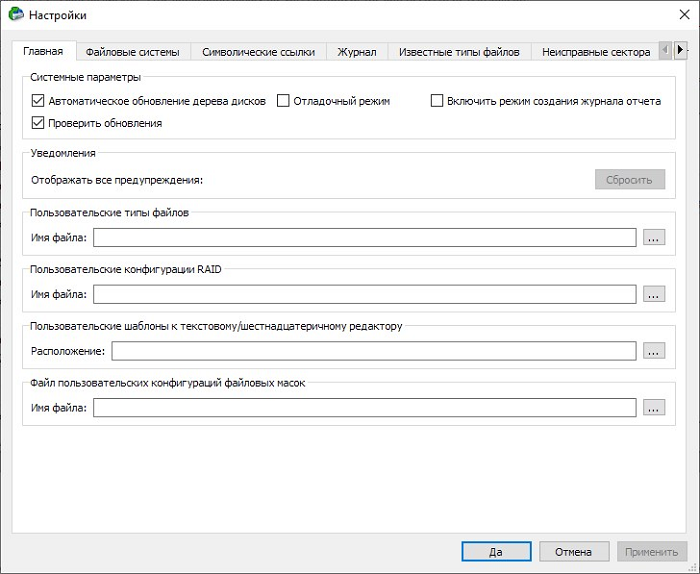
Task: Open the Известные типы файлов tab
Action: click(x=459, y=52)
